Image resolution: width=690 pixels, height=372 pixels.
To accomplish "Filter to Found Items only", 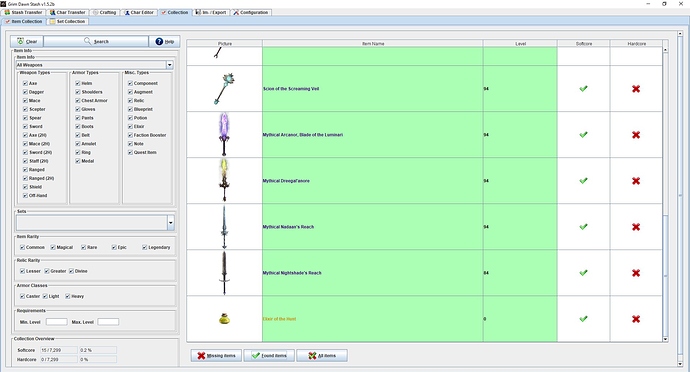I will click(269, 355).
